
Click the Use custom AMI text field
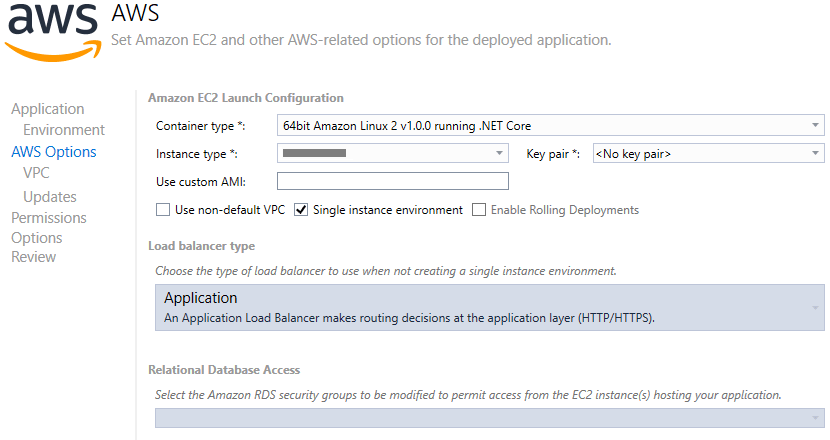point(392,181)
